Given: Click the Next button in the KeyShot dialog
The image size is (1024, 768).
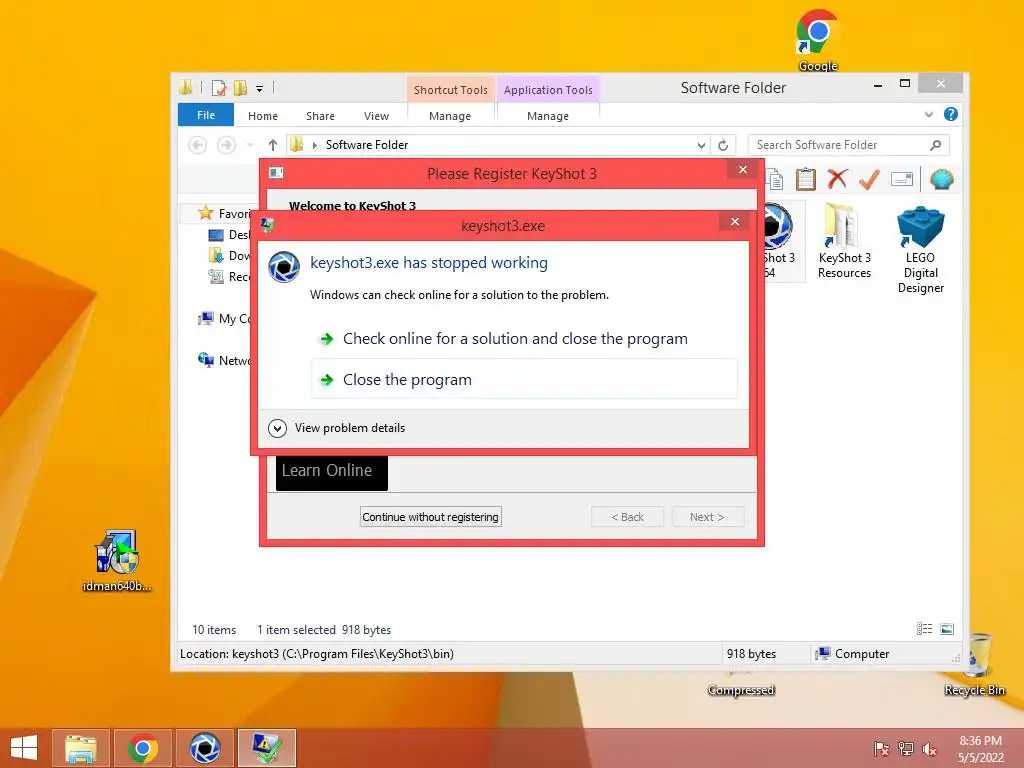Looking at the screenshot, I should [x=707, y=517].
